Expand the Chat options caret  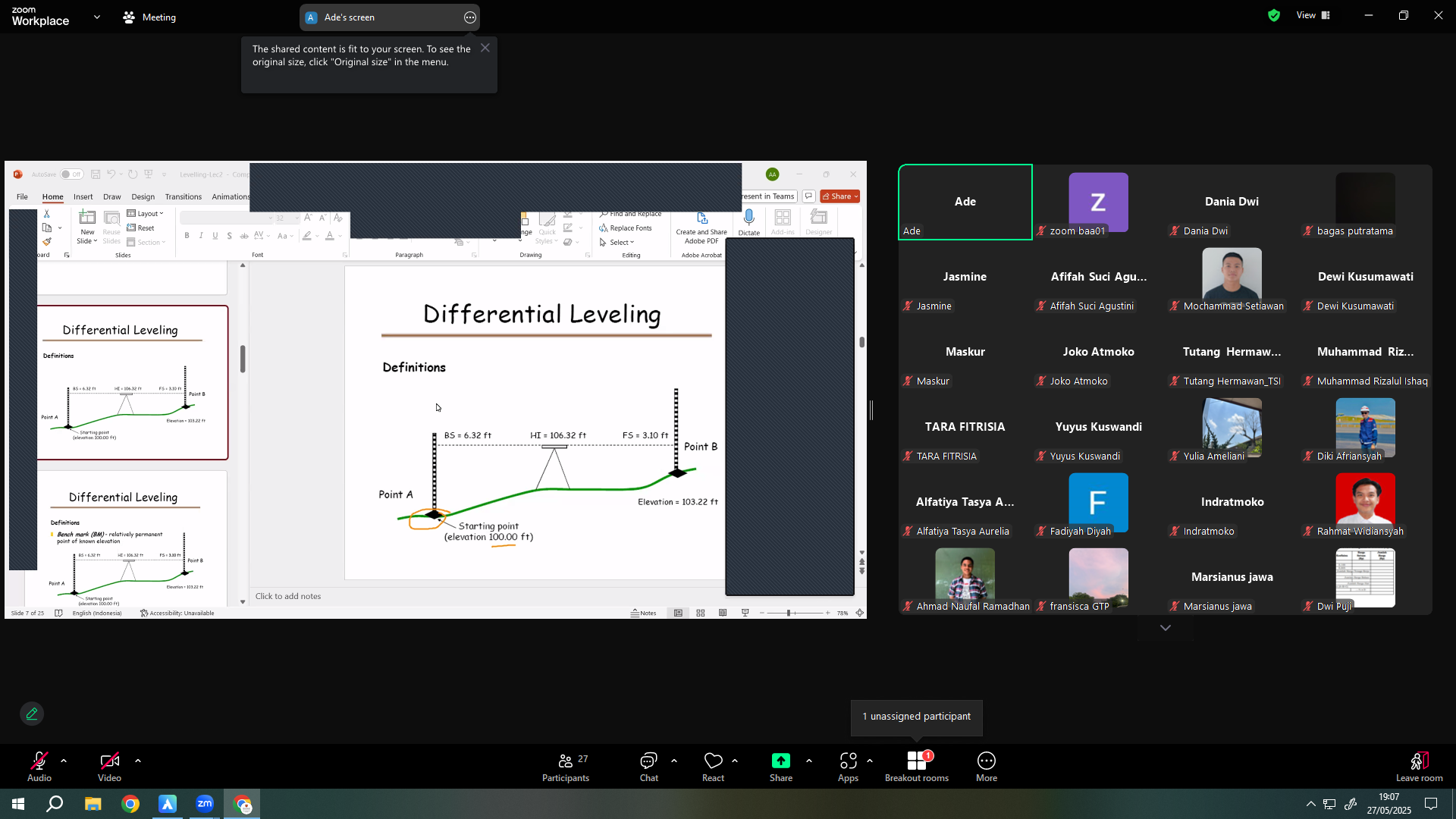click(x=674, y=760)
